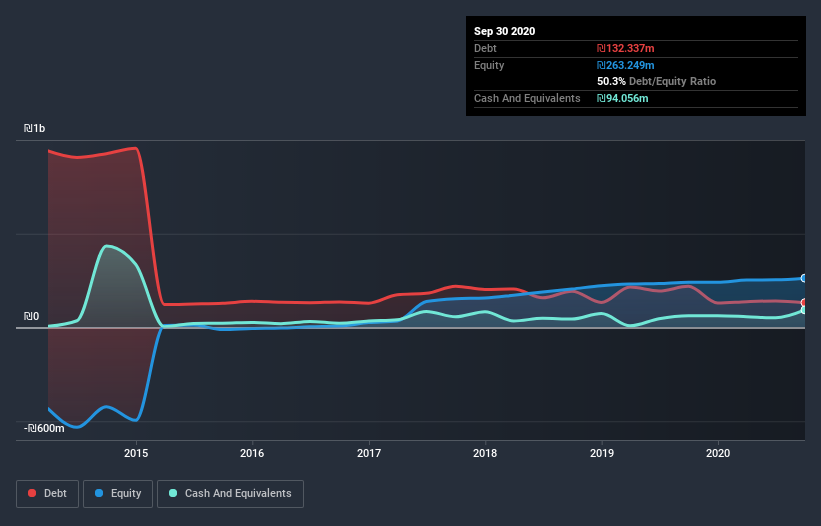Click the ₪132.337m debt value
The height and width of the screenshot is (526, 821).
point(626,49)
